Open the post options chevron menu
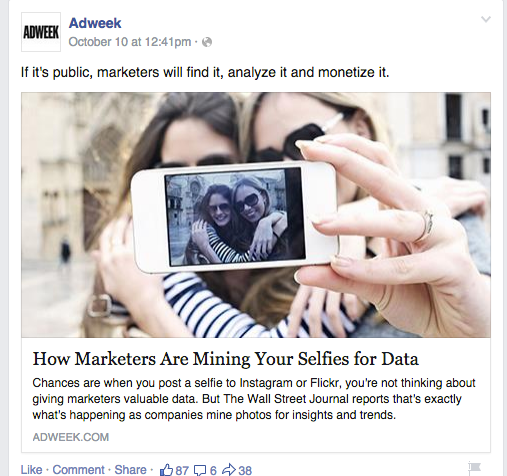This screenshot has height=476, width=507. [486, 19]
